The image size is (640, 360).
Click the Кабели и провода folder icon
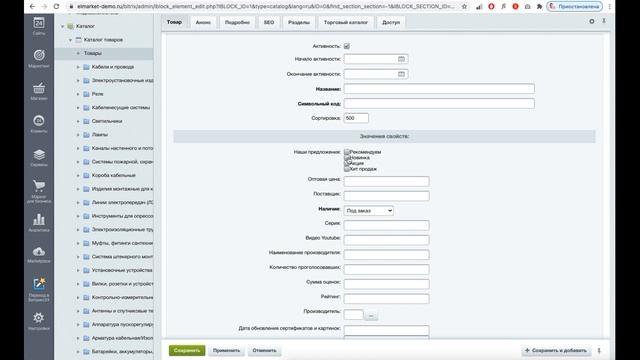(x=86, y=67)
